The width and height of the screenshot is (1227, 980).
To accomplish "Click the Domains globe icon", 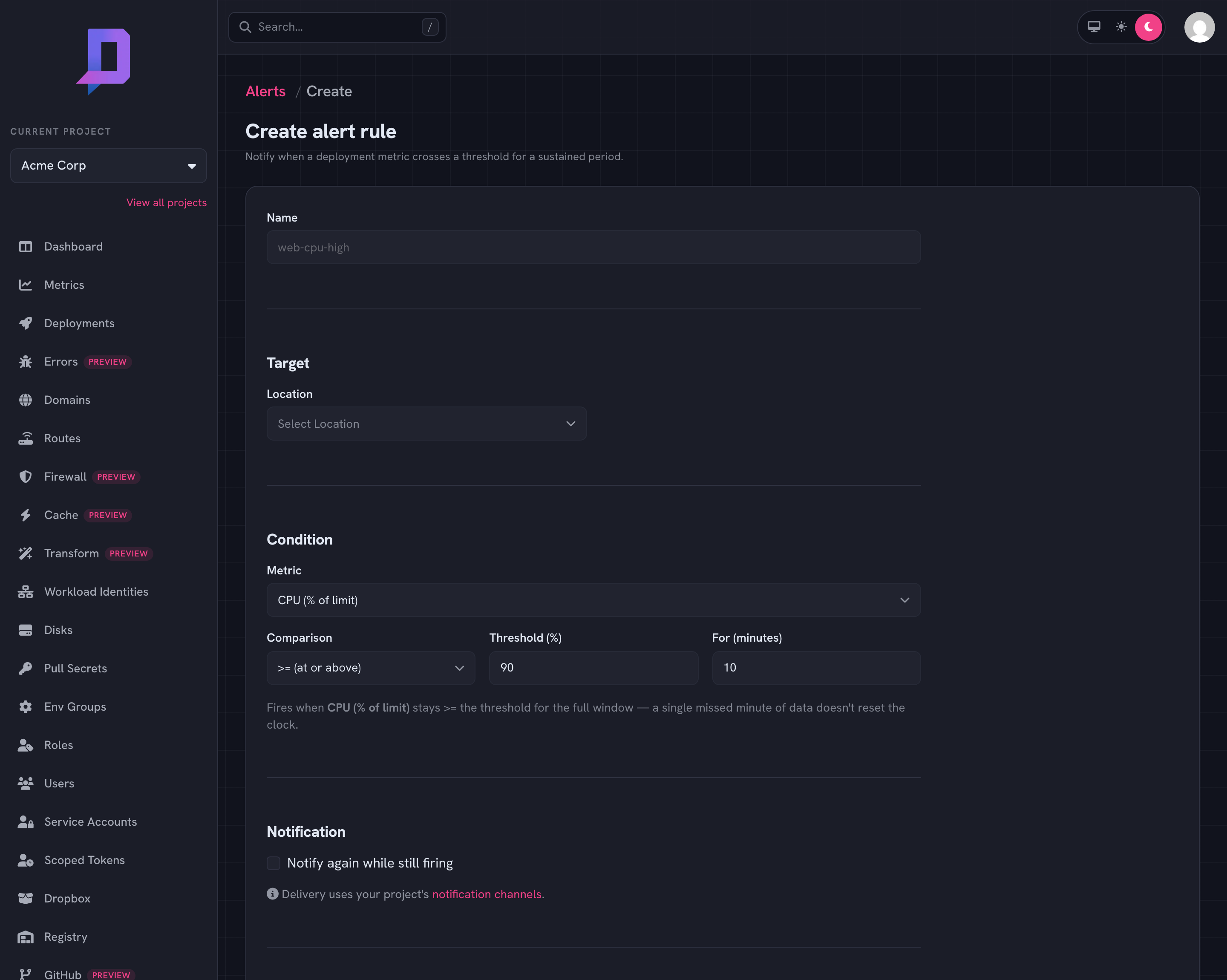I will click(x=26, y=400).
